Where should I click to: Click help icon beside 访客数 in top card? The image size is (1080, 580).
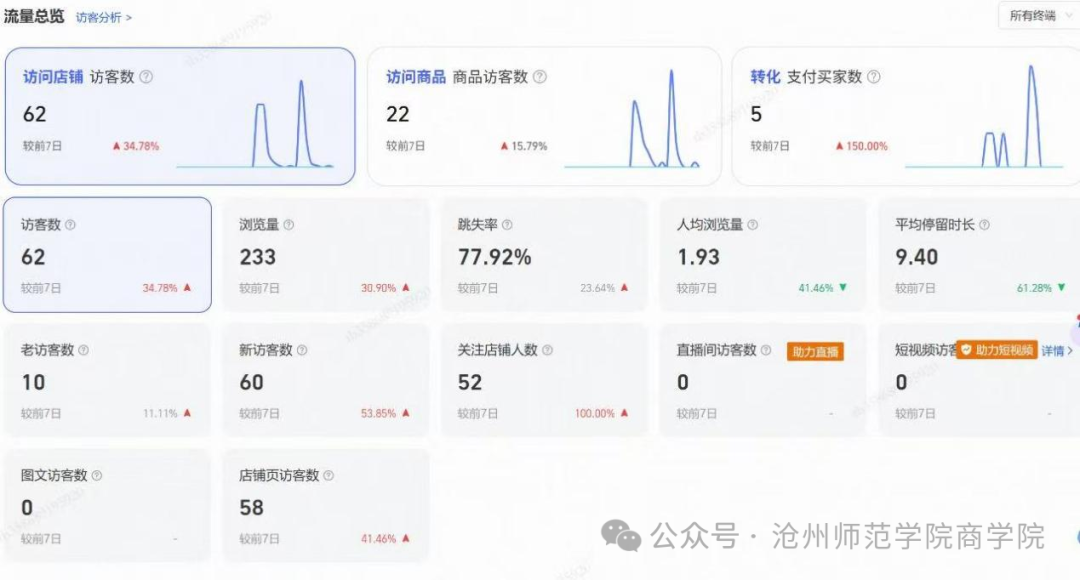coord(147,77)
